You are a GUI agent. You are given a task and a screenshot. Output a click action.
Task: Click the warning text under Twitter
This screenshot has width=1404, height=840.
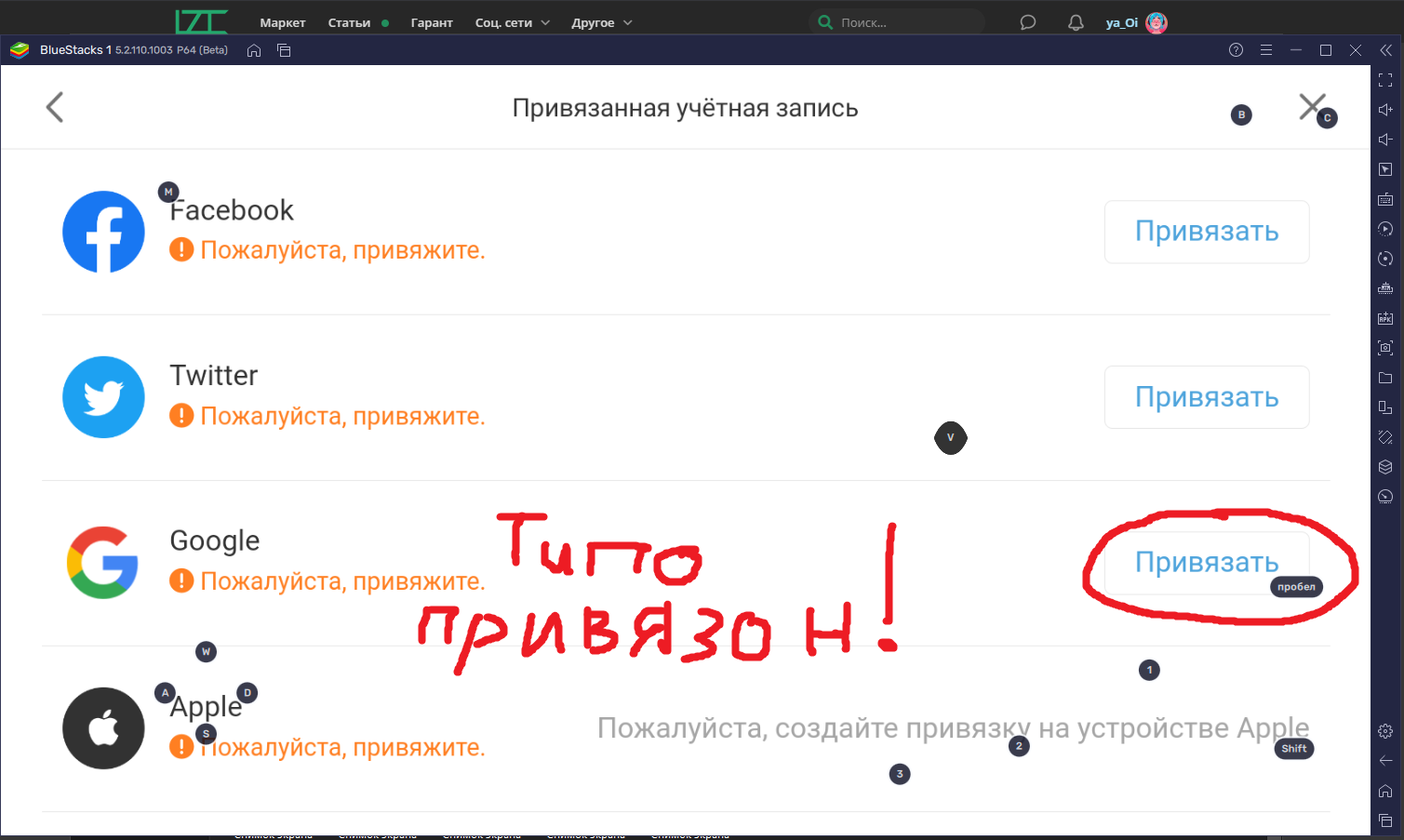coord(342,416)
